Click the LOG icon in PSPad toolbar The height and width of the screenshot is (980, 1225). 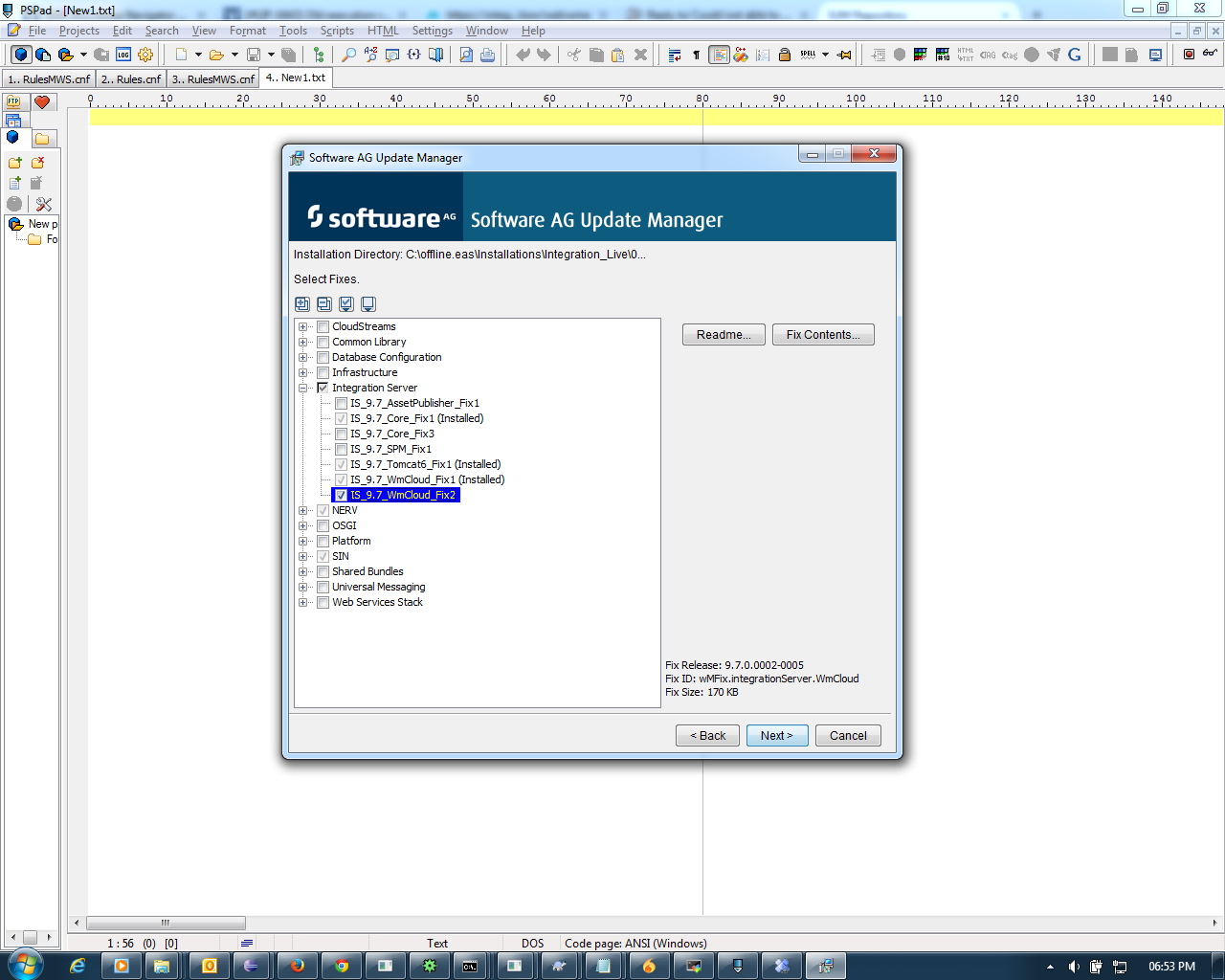click(123, 55)
